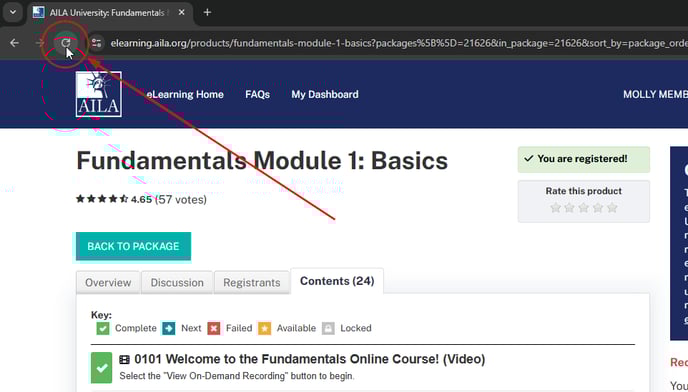Viewport: 688px width, 392px height.
Task: Open the FAQs page
Action: click(x=258, y=94)
